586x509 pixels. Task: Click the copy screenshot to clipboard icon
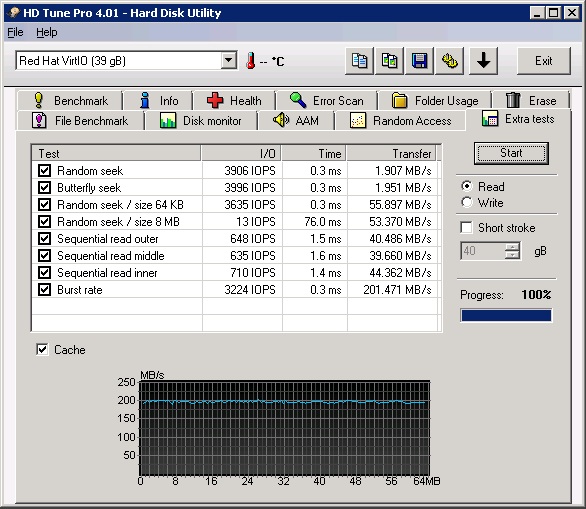tap(389, 61)
